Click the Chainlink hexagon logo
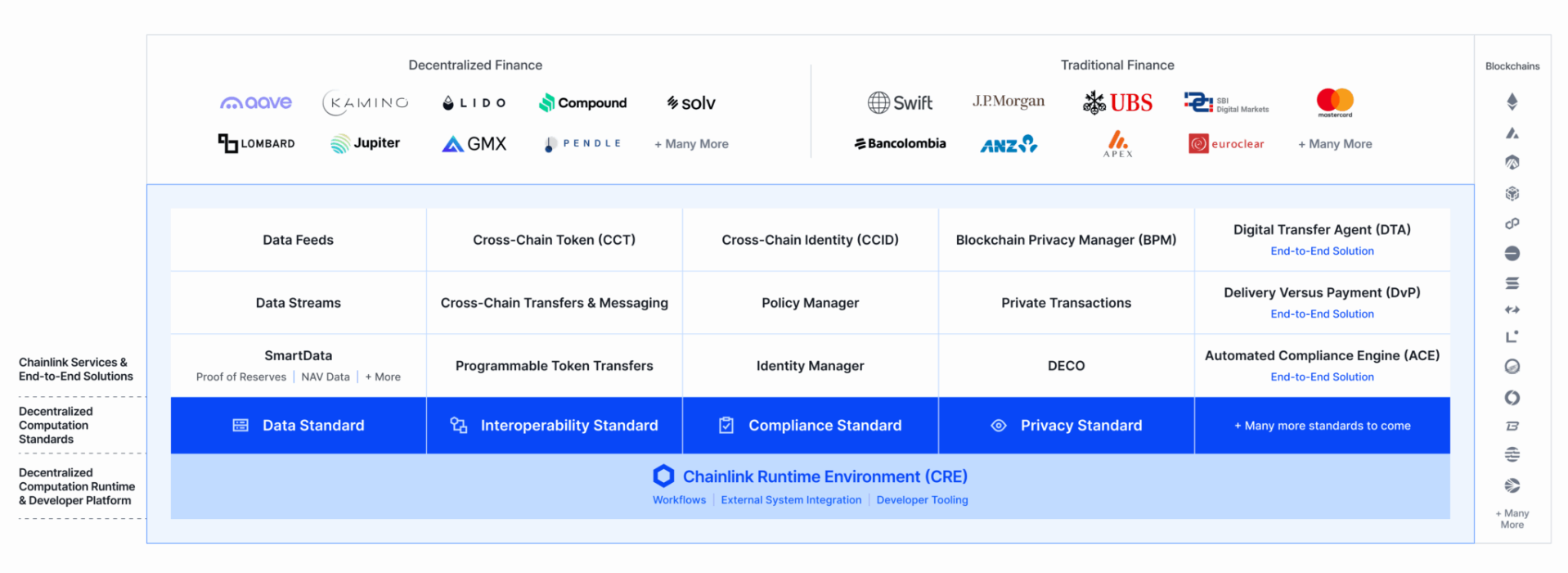 [663, 476]
